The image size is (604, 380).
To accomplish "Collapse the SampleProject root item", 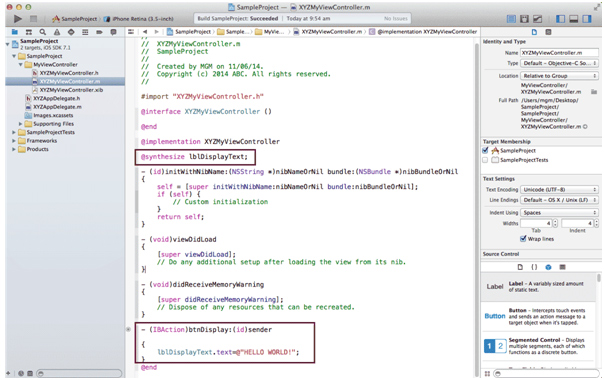I will 7,44.
